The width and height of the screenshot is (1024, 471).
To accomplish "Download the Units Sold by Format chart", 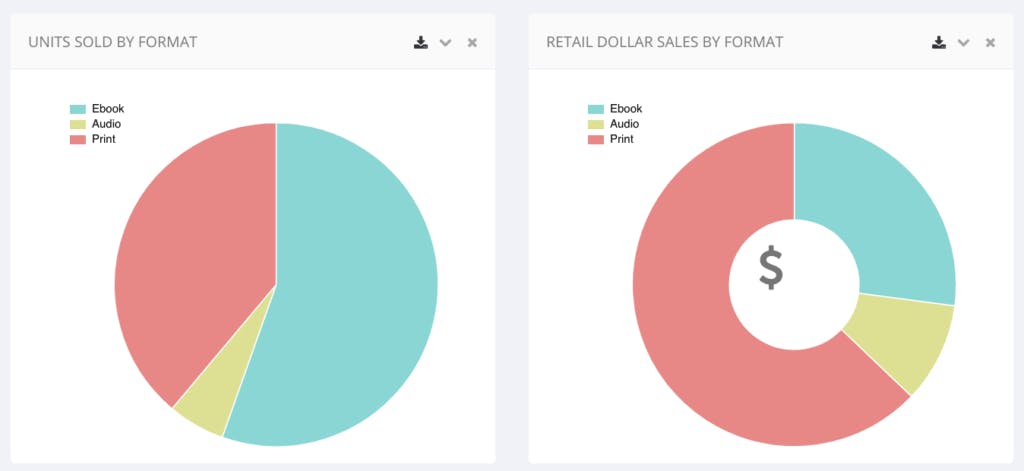I will [x=421, y=42].
